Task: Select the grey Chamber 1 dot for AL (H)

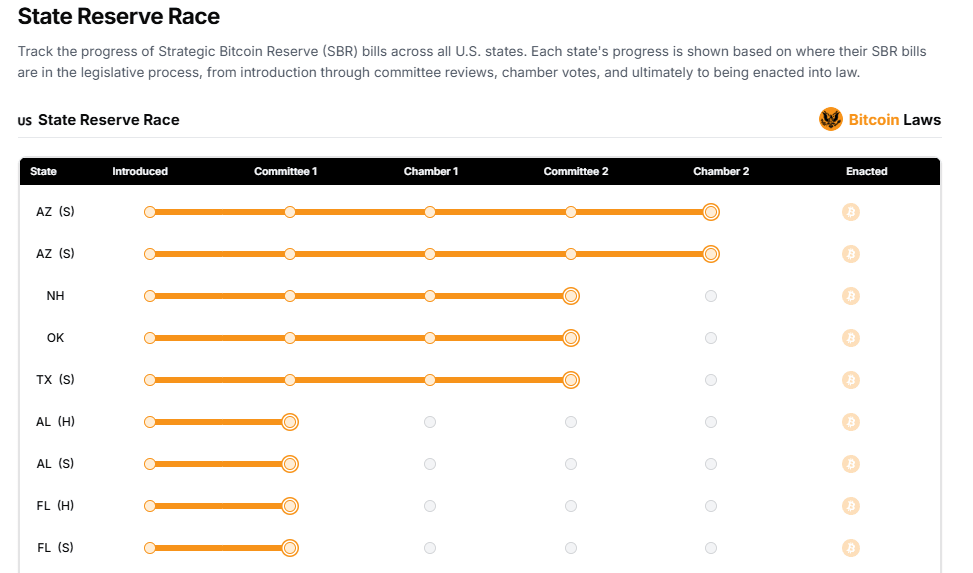Action: pyautogui.click(x=430, y=422)
